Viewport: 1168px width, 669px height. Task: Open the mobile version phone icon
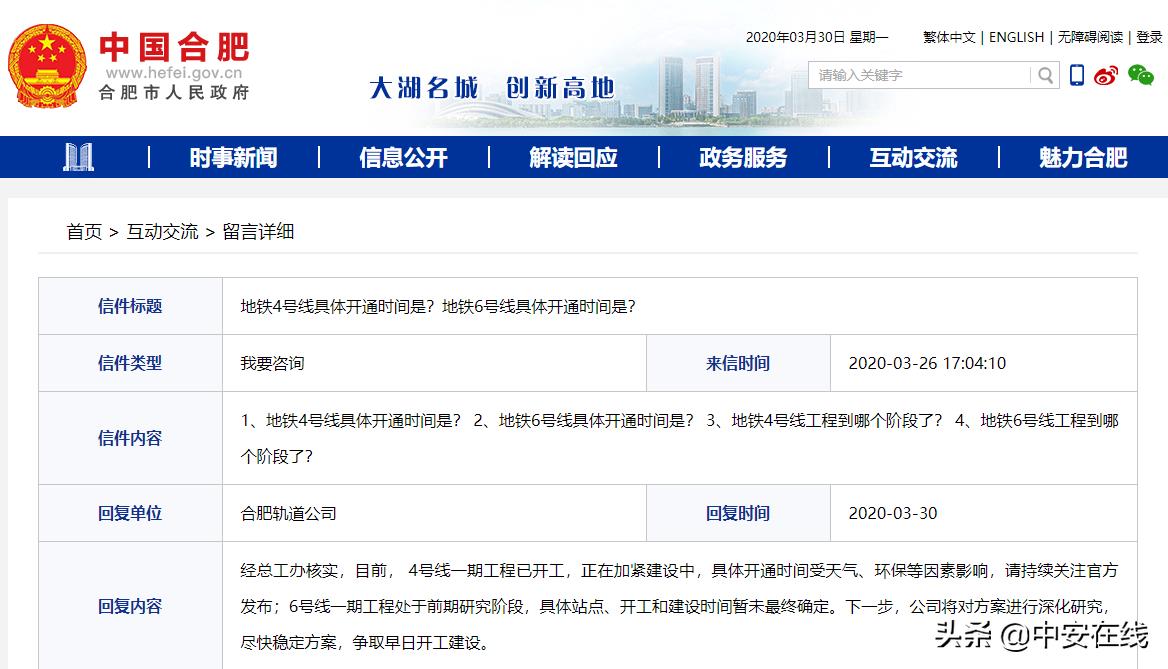1077,75
